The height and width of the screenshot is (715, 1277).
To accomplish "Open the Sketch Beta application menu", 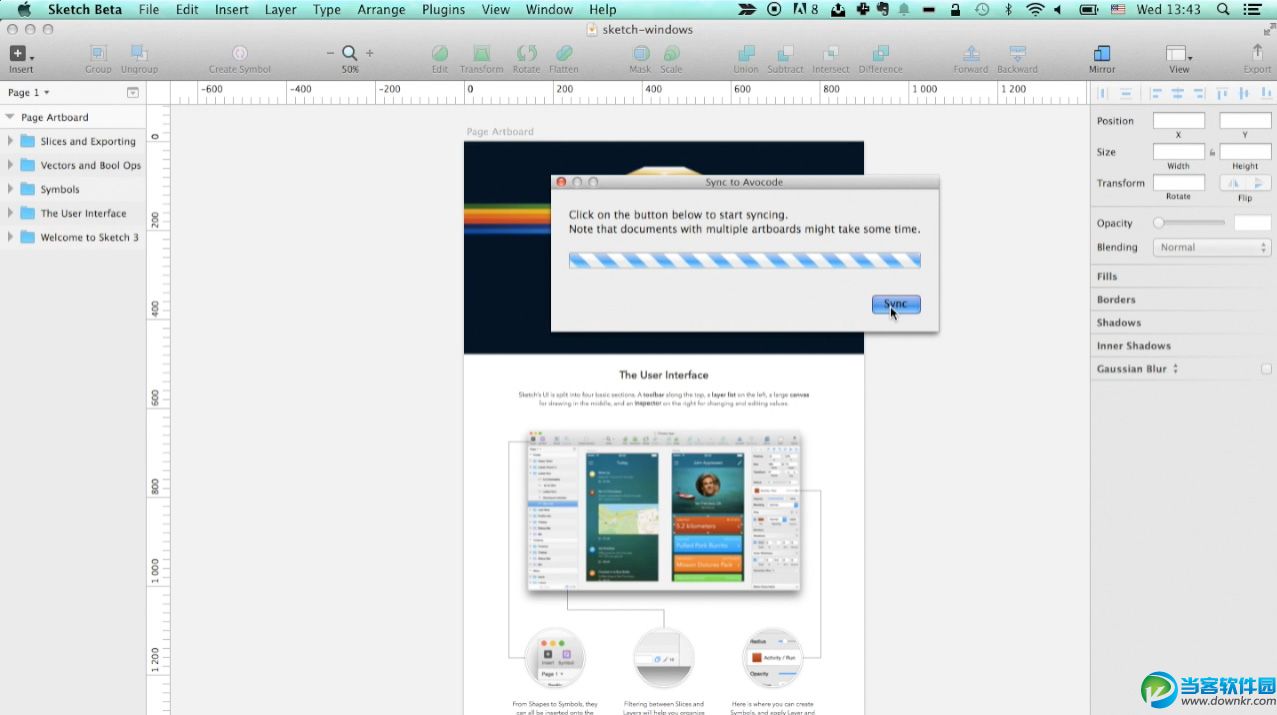I will tap(85, 9).
